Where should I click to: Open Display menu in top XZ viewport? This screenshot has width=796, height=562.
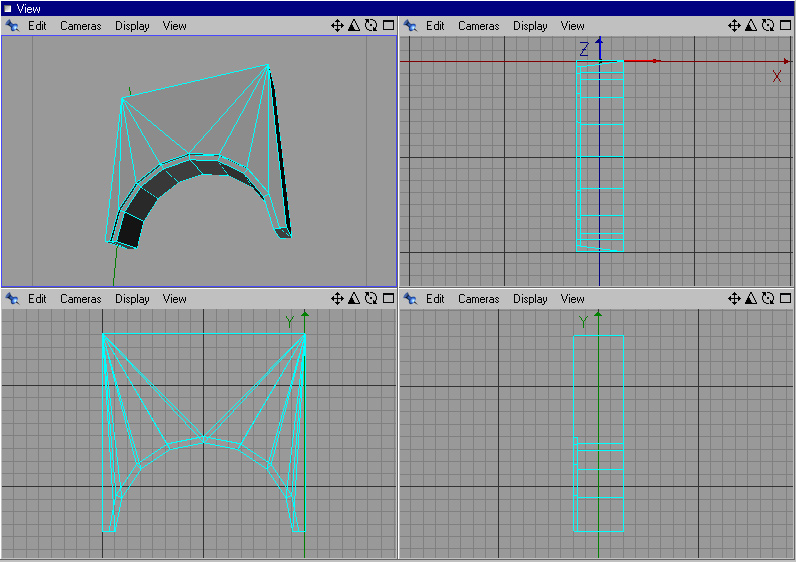[x=530, y=26]
